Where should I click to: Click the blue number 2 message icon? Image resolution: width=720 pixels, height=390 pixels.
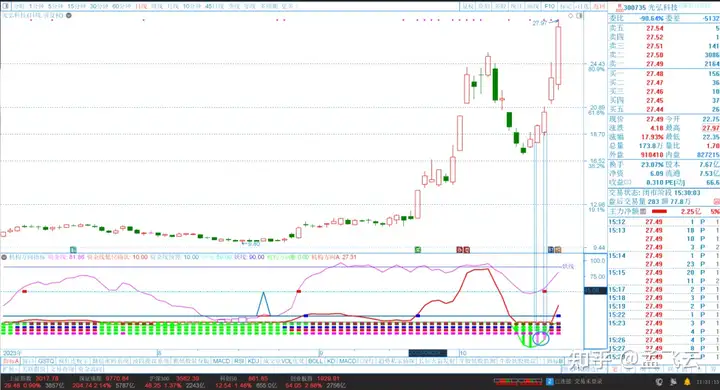pos(550,381)
